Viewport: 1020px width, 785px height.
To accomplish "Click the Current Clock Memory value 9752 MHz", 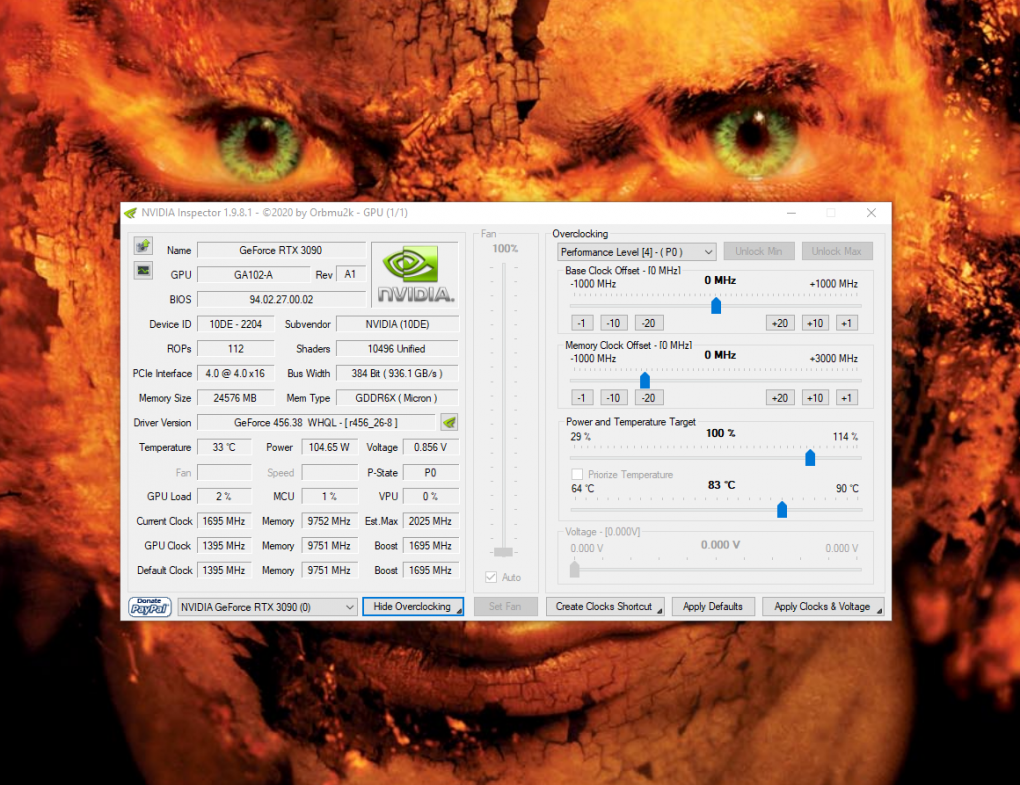I will [329, 521].
